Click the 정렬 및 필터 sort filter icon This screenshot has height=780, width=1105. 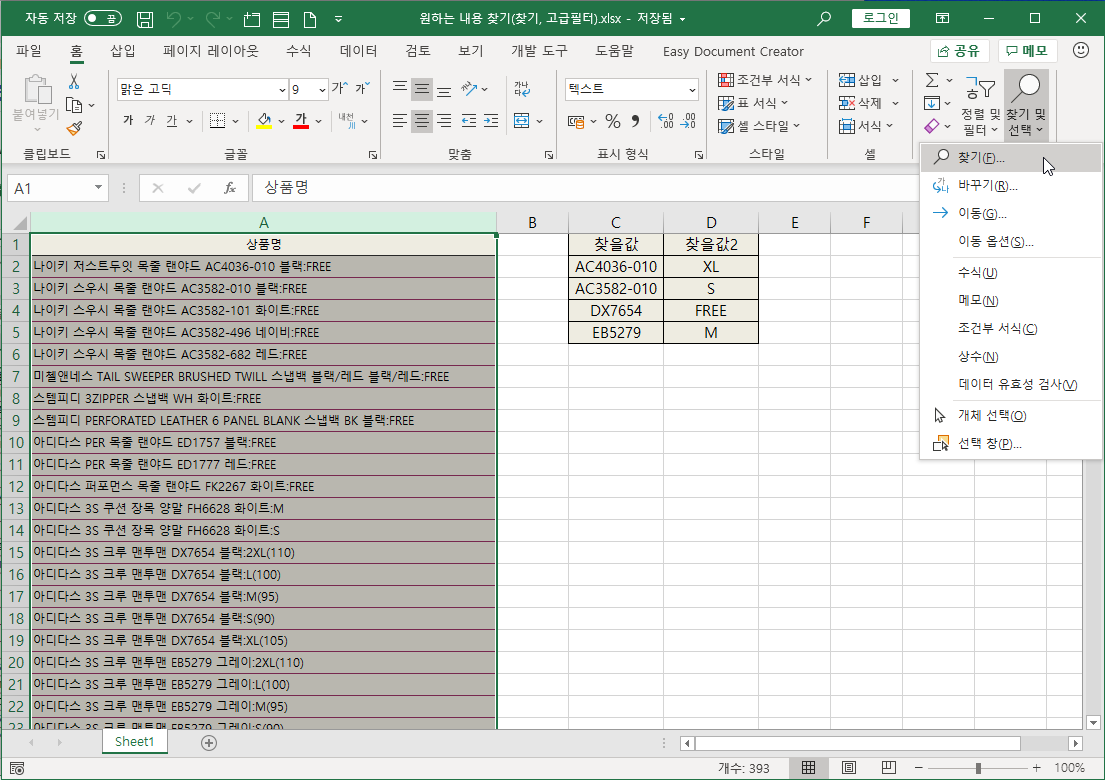[x=980, y=105]
